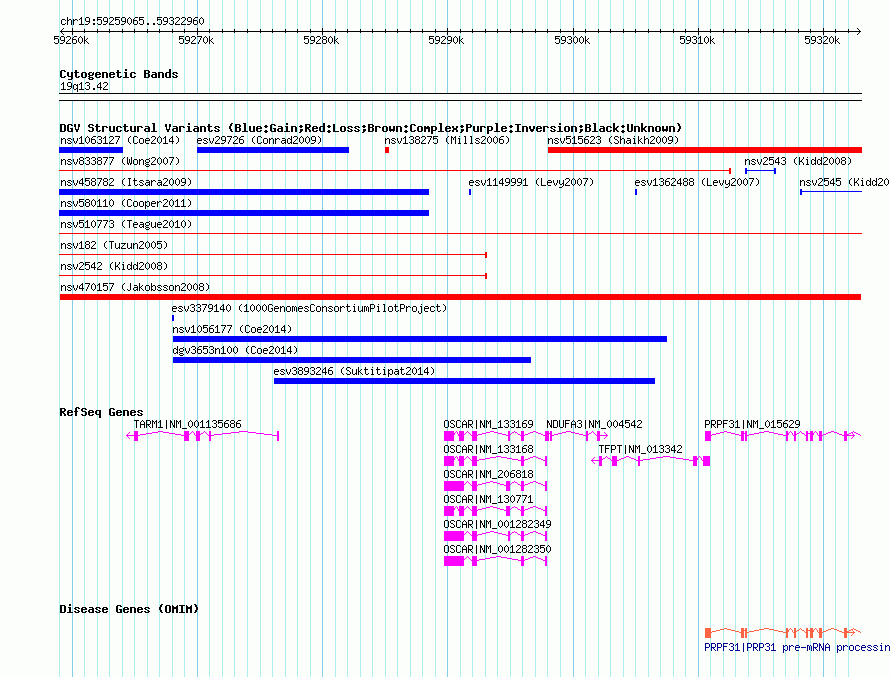Open the OSCAR|NM_133169 transcript
This screenshot has height=677, width=890.
click(x=495, y=436)
